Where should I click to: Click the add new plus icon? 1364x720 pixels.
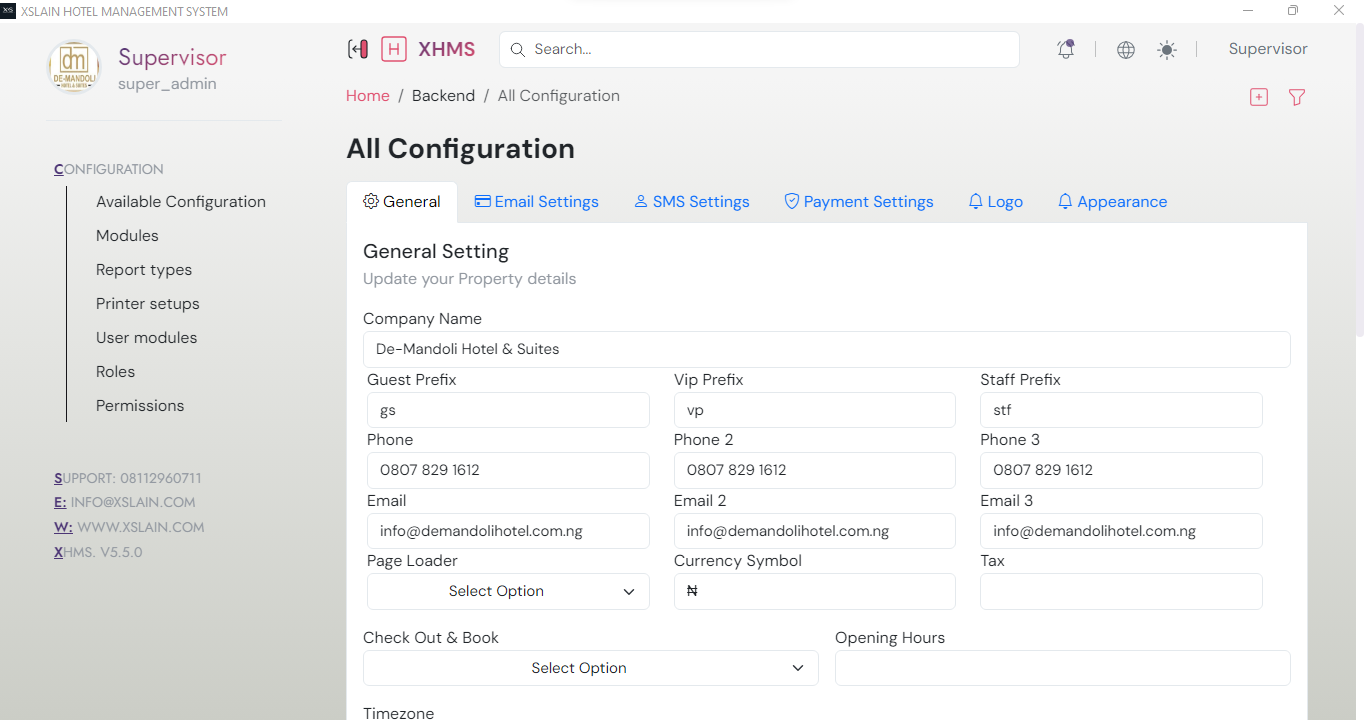(x=1259, y=97)
